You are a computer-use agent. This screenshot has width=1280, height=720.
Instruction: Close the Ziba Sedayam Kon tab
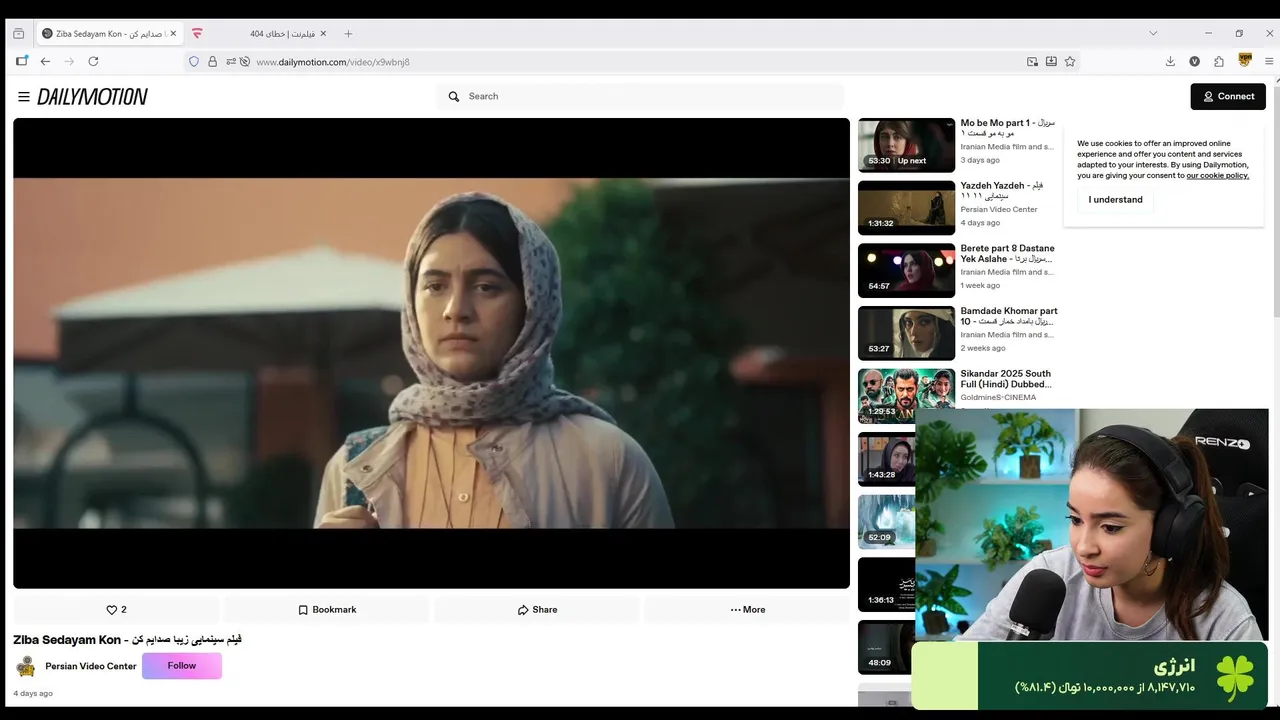[173, 34]
